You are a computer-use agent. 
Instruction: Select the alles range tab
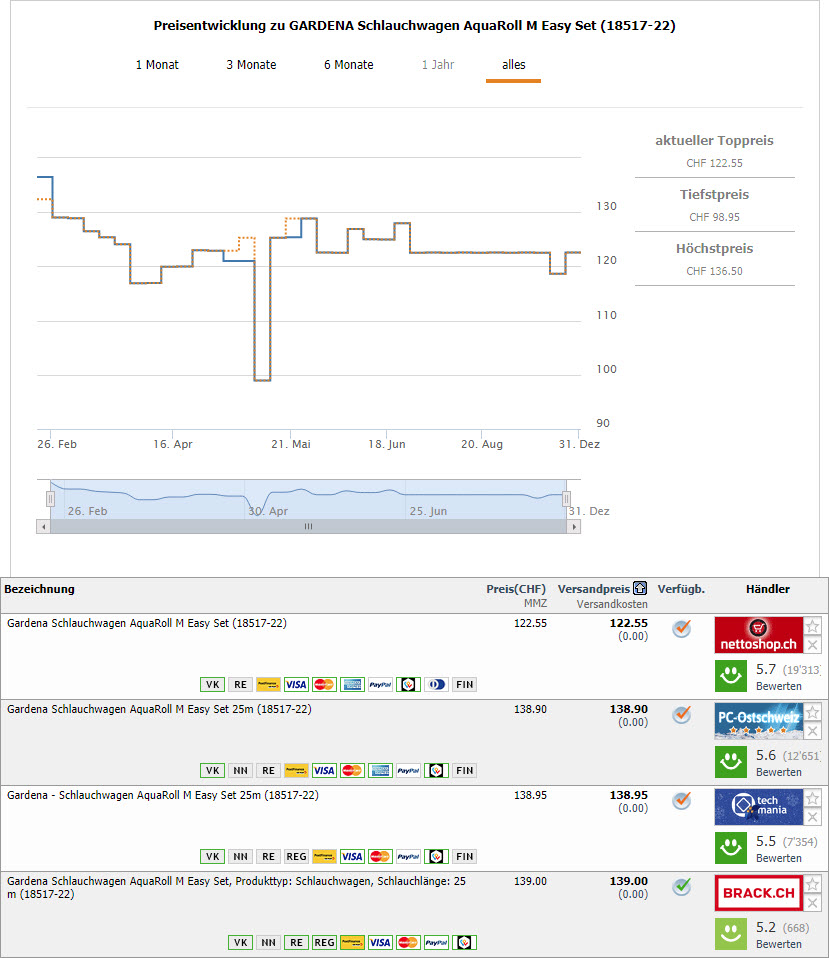coord(514,65)
